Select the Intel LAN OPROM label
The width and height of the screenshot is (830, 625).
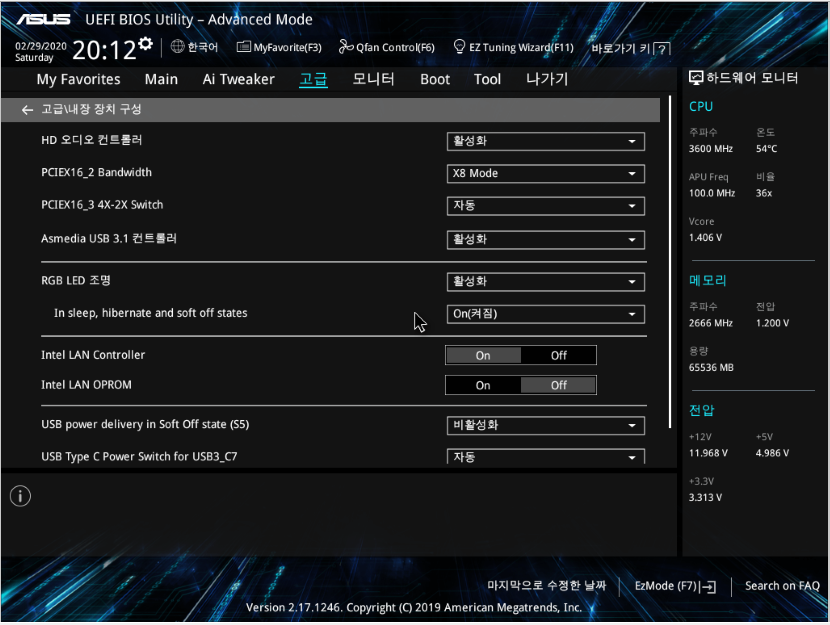point(86,385)
